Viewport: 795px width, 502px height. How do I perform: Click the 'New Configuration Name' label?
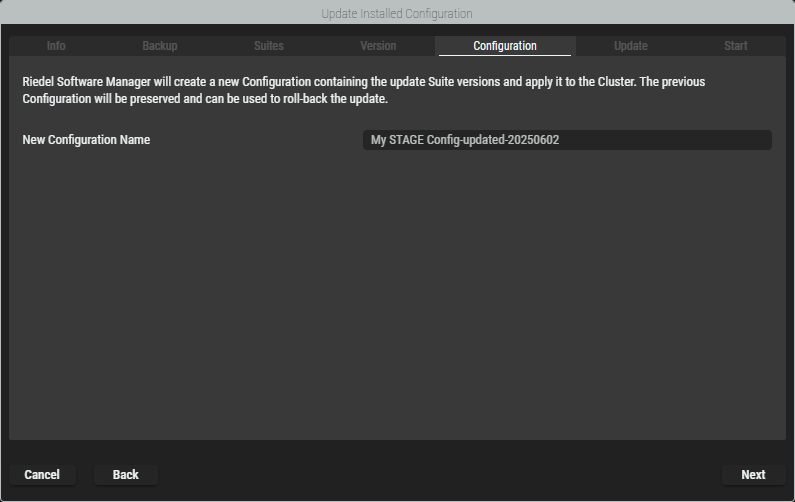[x=86, y=140]
